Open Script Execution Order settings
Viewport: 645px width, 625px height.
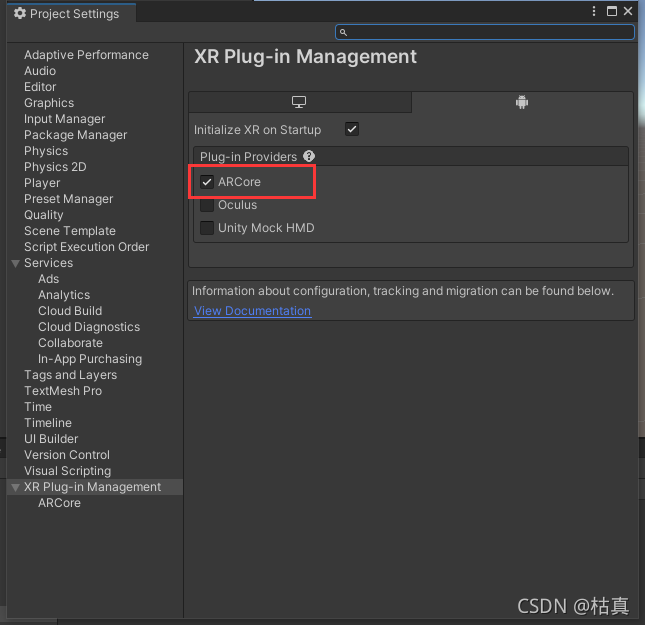point(86,247)
